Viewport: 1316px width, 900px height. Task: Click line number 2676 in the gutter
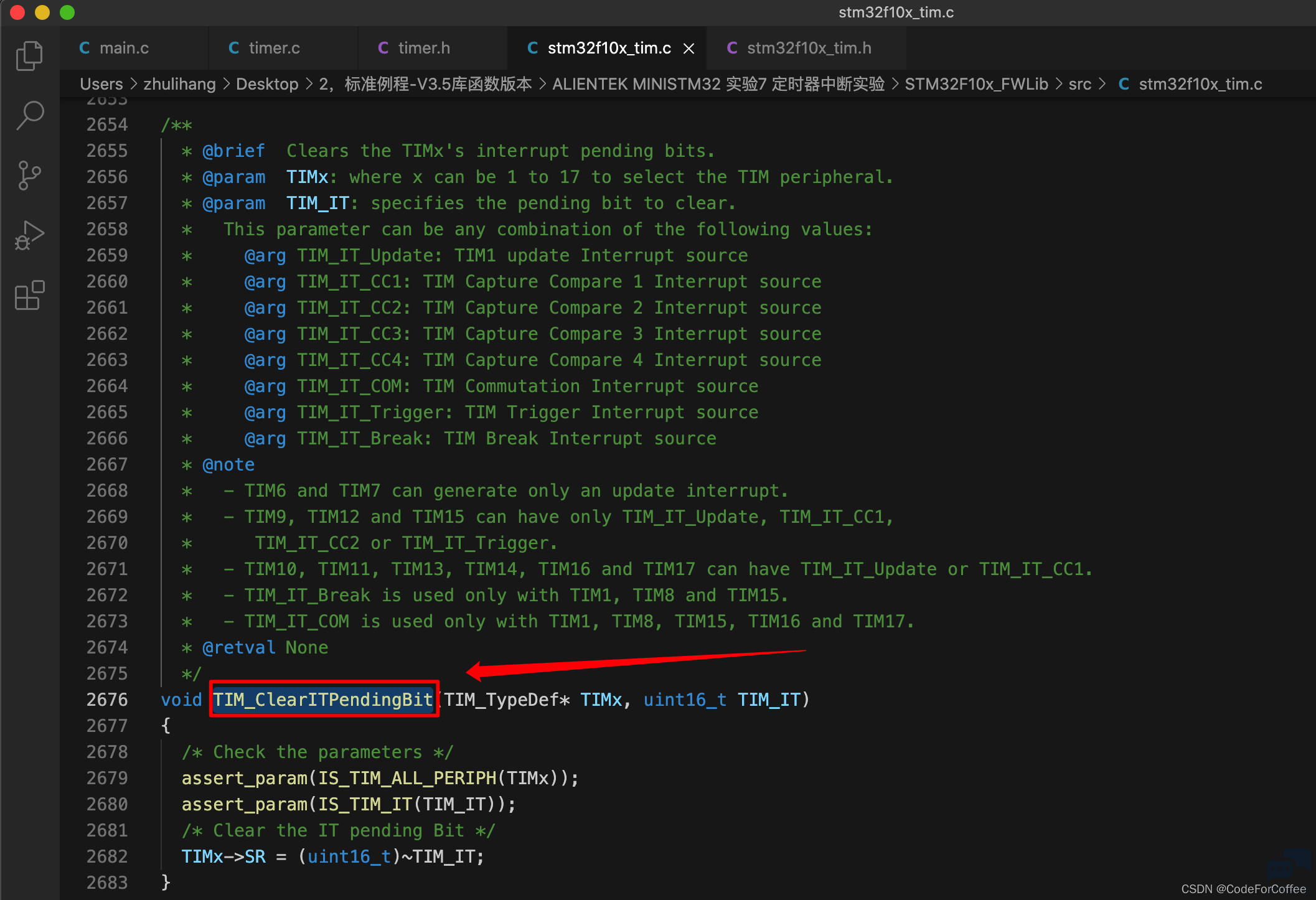(107, 700)
